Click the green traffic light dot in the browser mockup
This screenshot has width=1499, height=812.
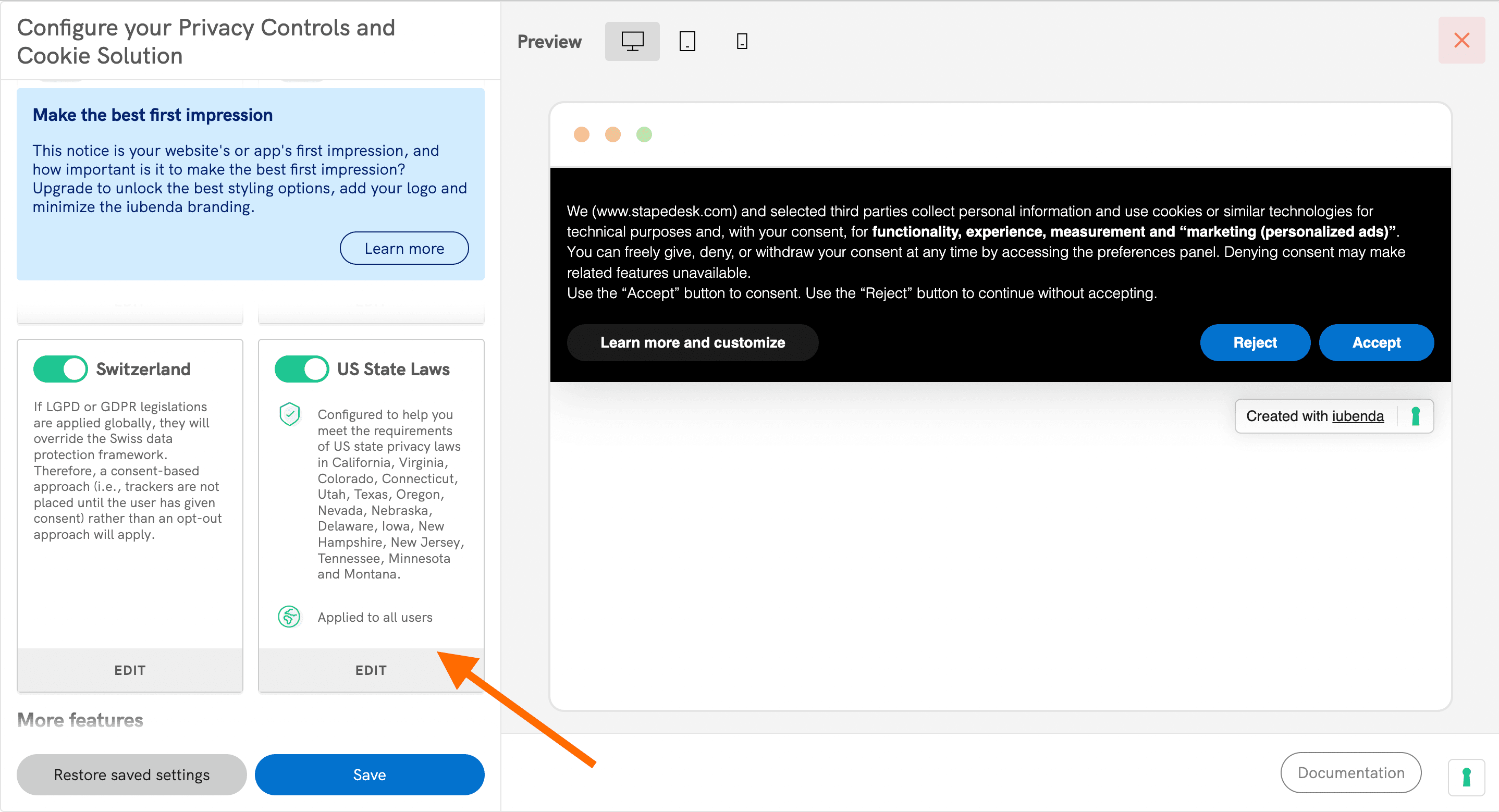click(x=644, y=134)
